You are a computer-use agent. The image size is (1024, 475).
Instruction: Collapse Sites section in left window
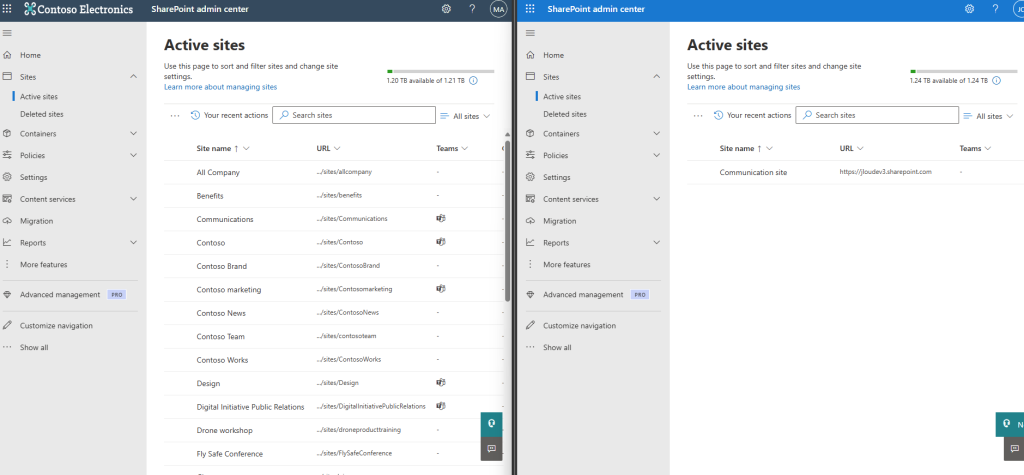coord(134,77)
